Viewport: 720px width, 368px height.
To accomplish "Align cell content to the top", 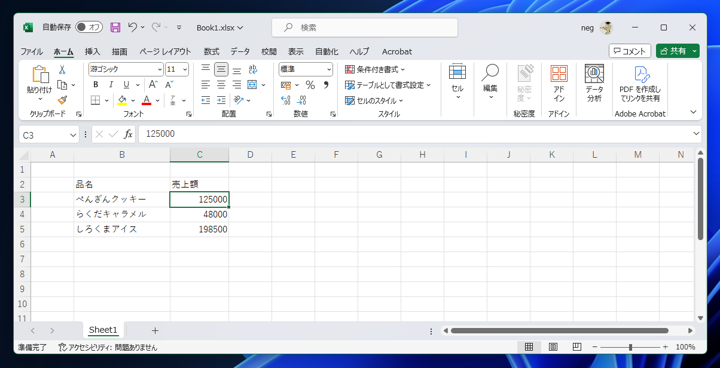I will 206,69.
